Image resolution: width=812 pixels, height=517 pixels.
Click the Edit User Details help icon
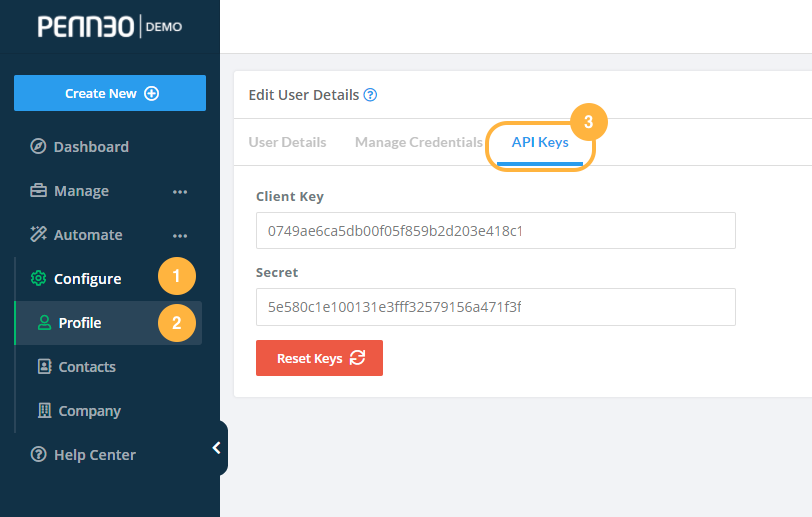370,95
